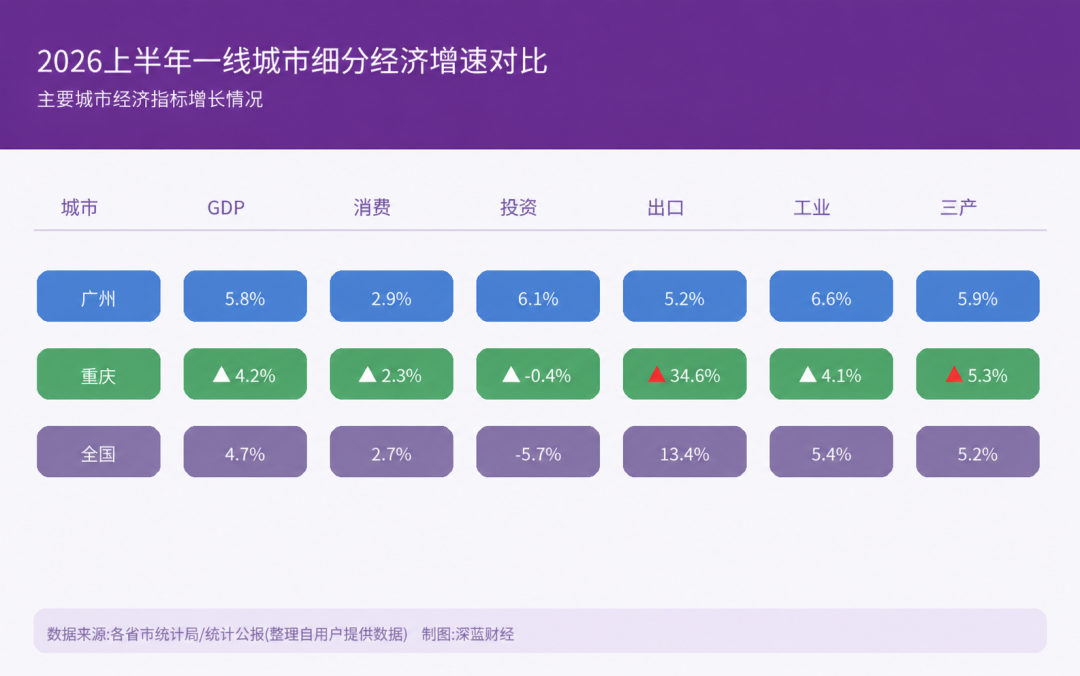
Task: Click 全国 投资 value -5.7%
Action: 538,452
